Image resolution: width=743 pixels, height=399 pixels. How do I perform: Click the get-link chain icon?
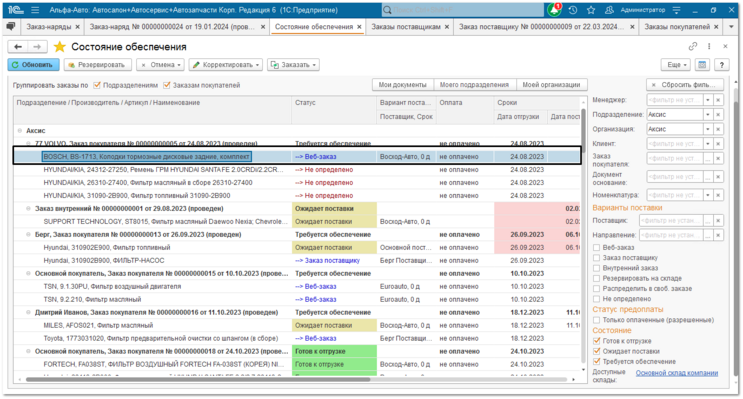(x=693, y=46)
